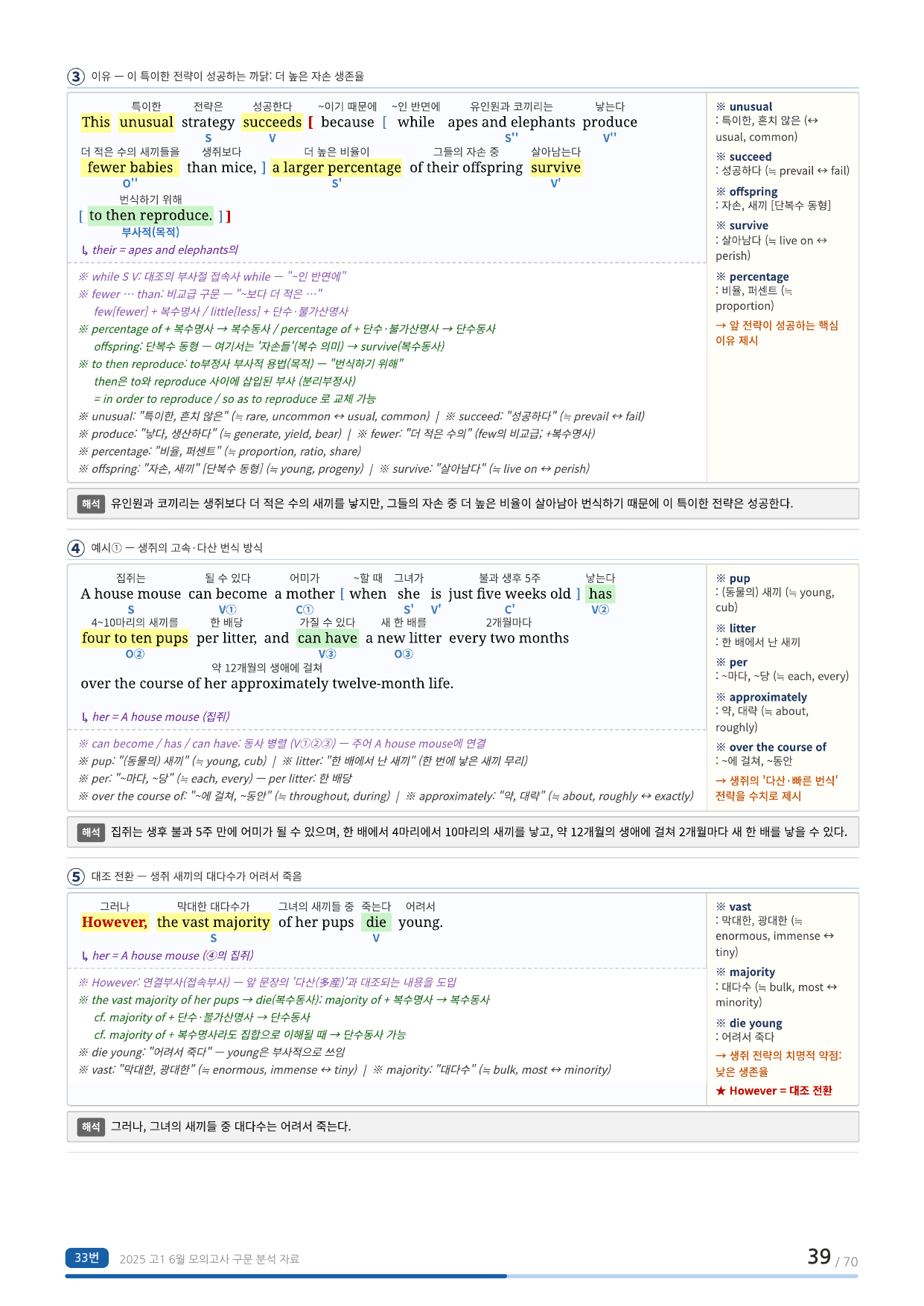The height and width of the screenshot is (1306, 924).
Task: Click the phrase 'every two months'
Action: point(509,638)
